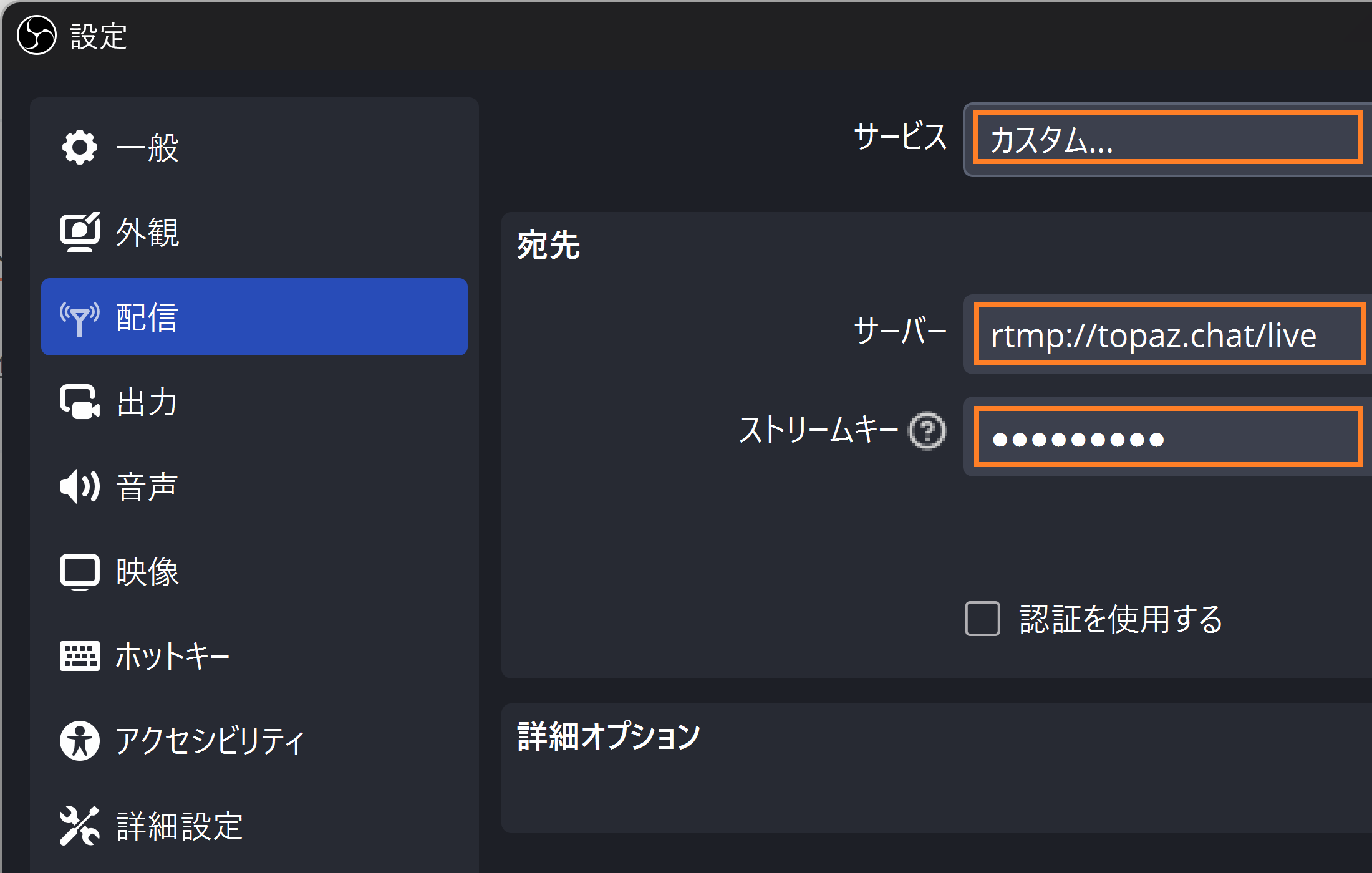Select the 外観 appearance monitor icon
The width and height of the screenshot is (1372, 873).
point(80,232)
